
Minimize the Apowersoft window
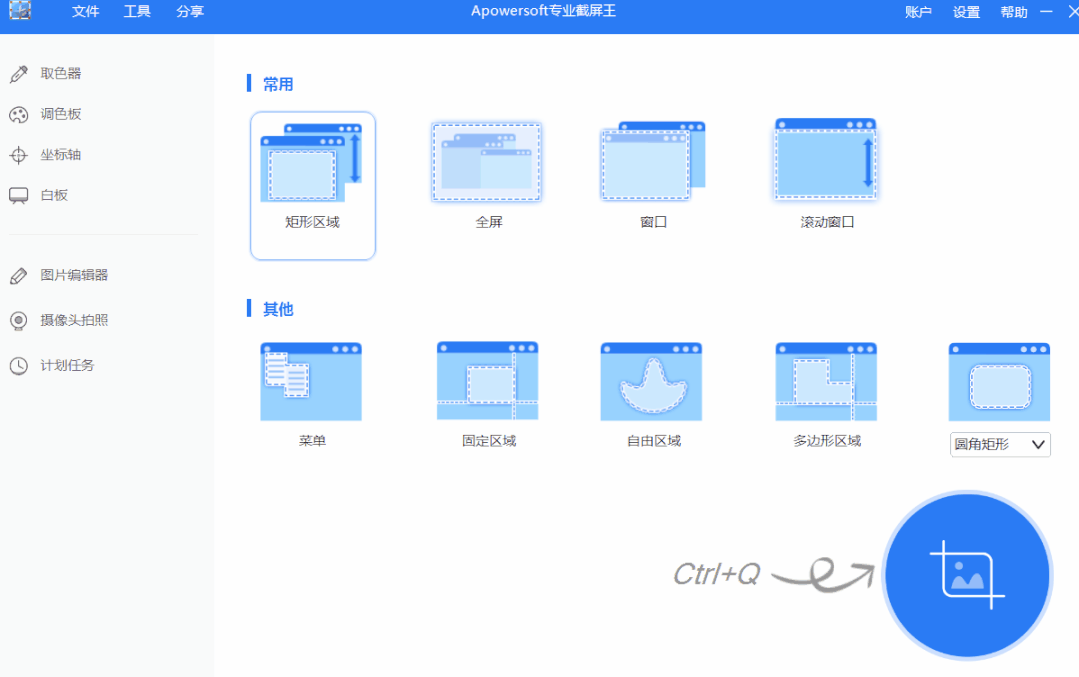[1046, 12]
